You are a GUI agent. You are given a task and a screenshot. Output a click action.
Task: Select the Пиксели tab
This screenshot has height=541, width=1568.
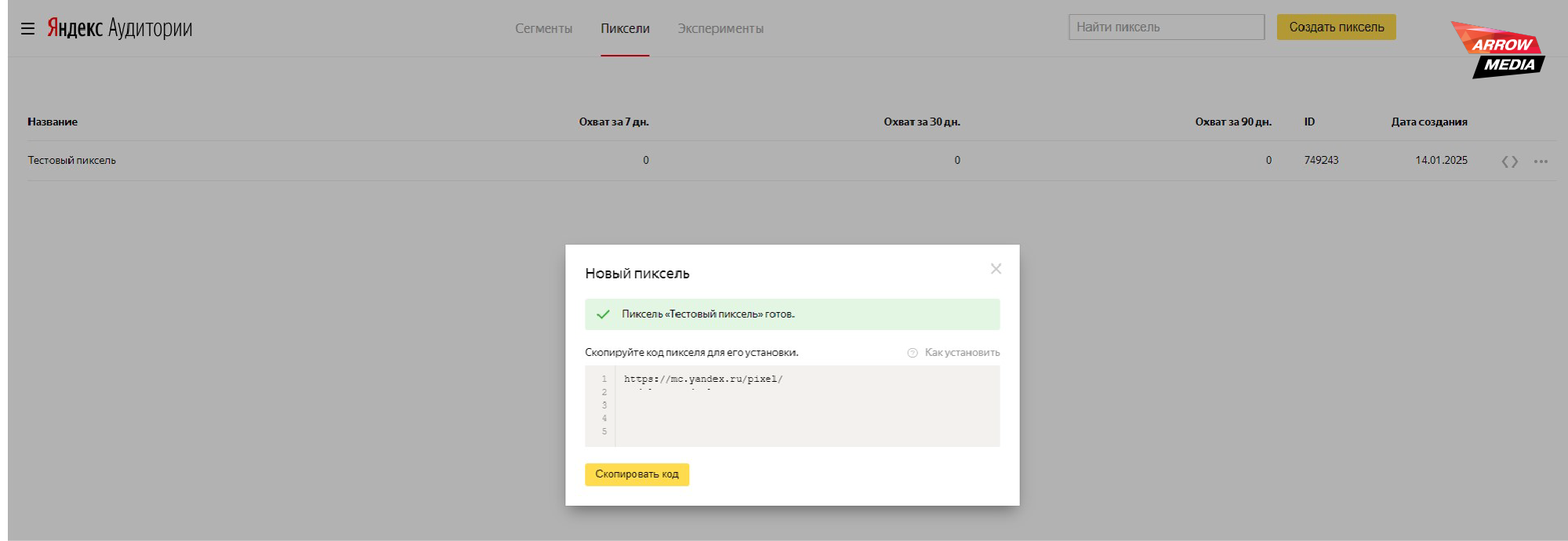(625, 29)
